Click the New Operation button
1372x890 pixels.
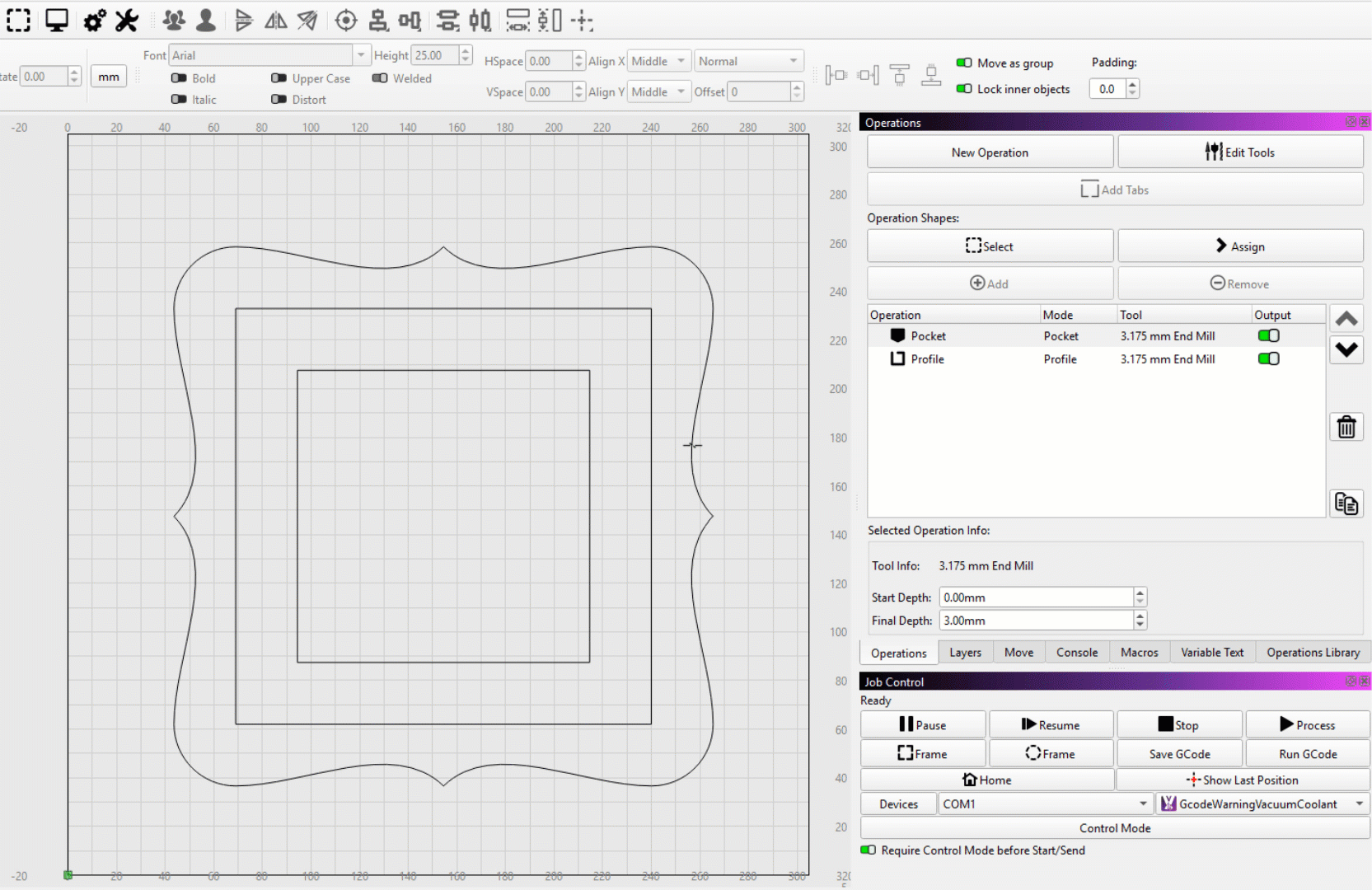point(990,152)
